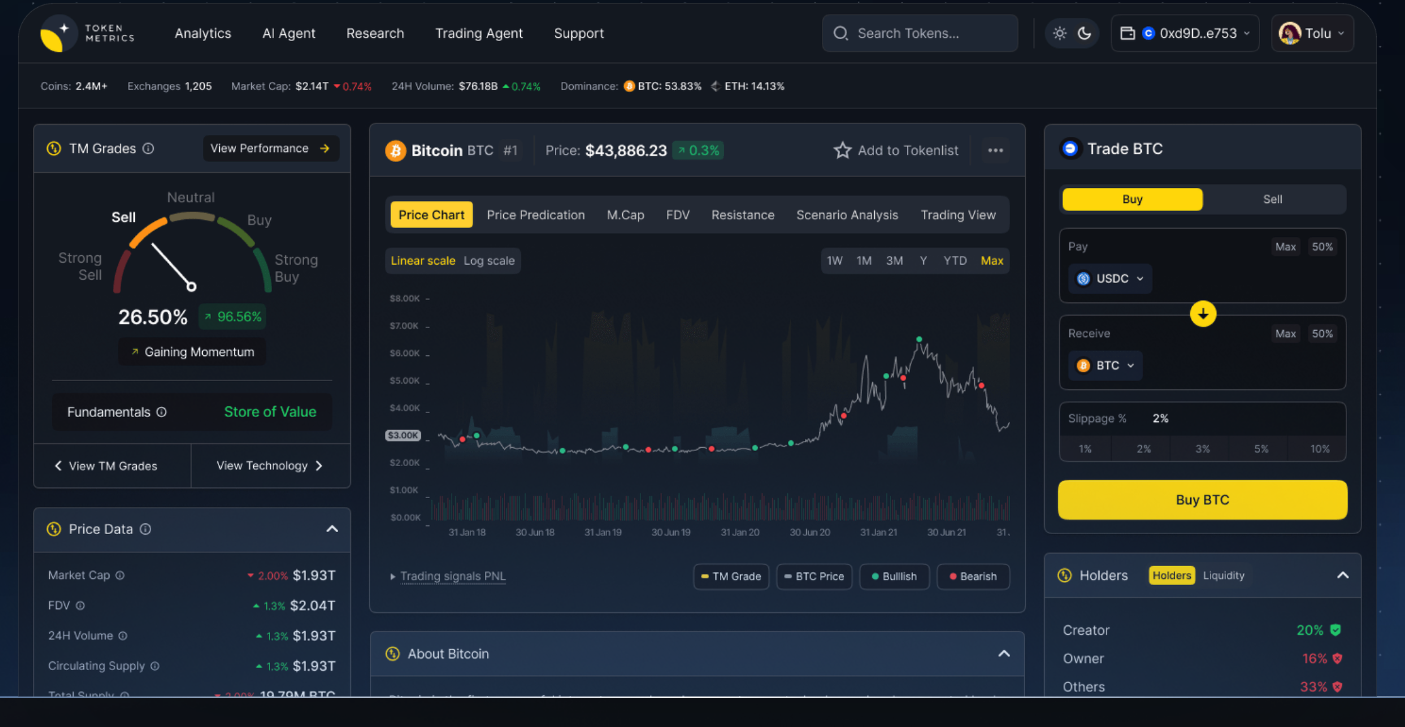Set slippage to 10%
1405x727 pixels.
coord(1320,449)
